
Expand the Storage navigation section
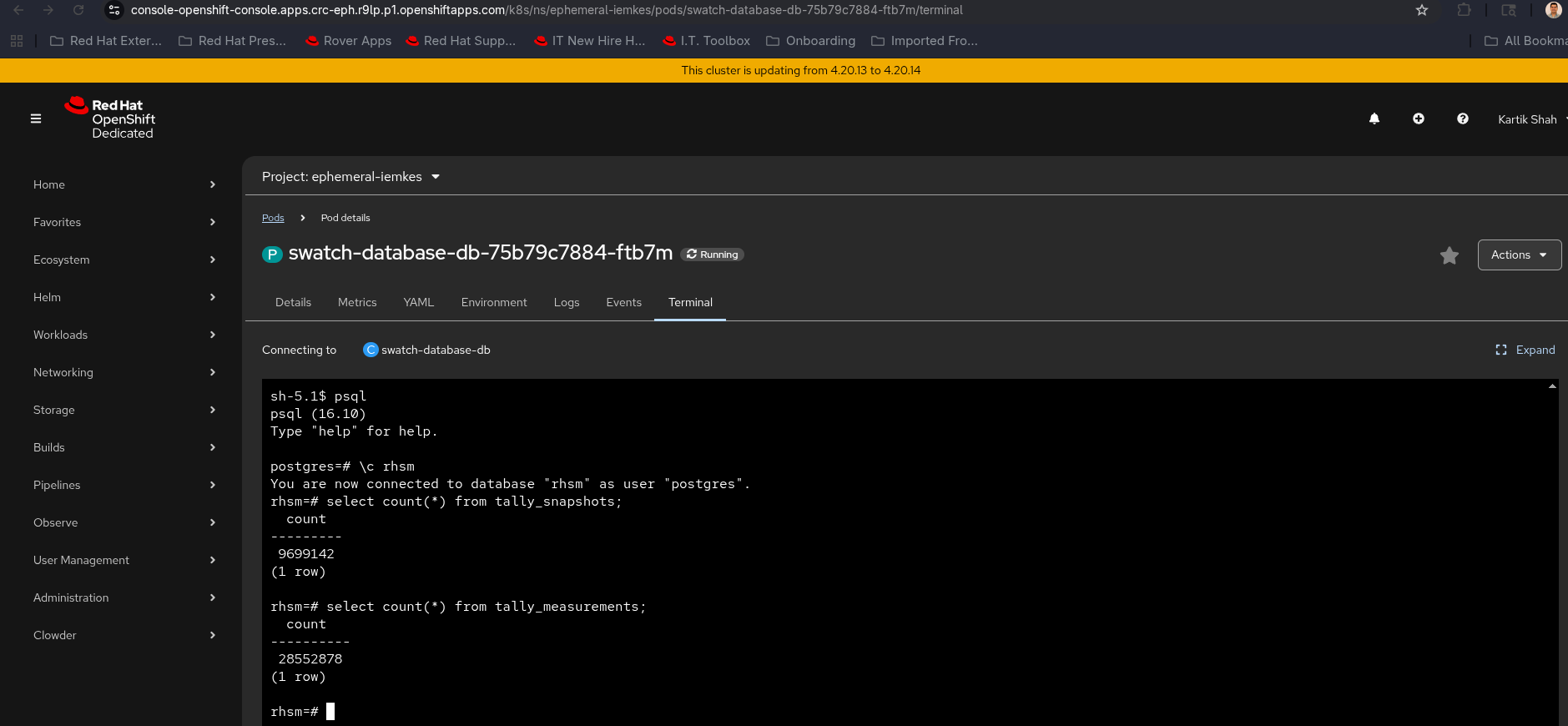[124, 410]
